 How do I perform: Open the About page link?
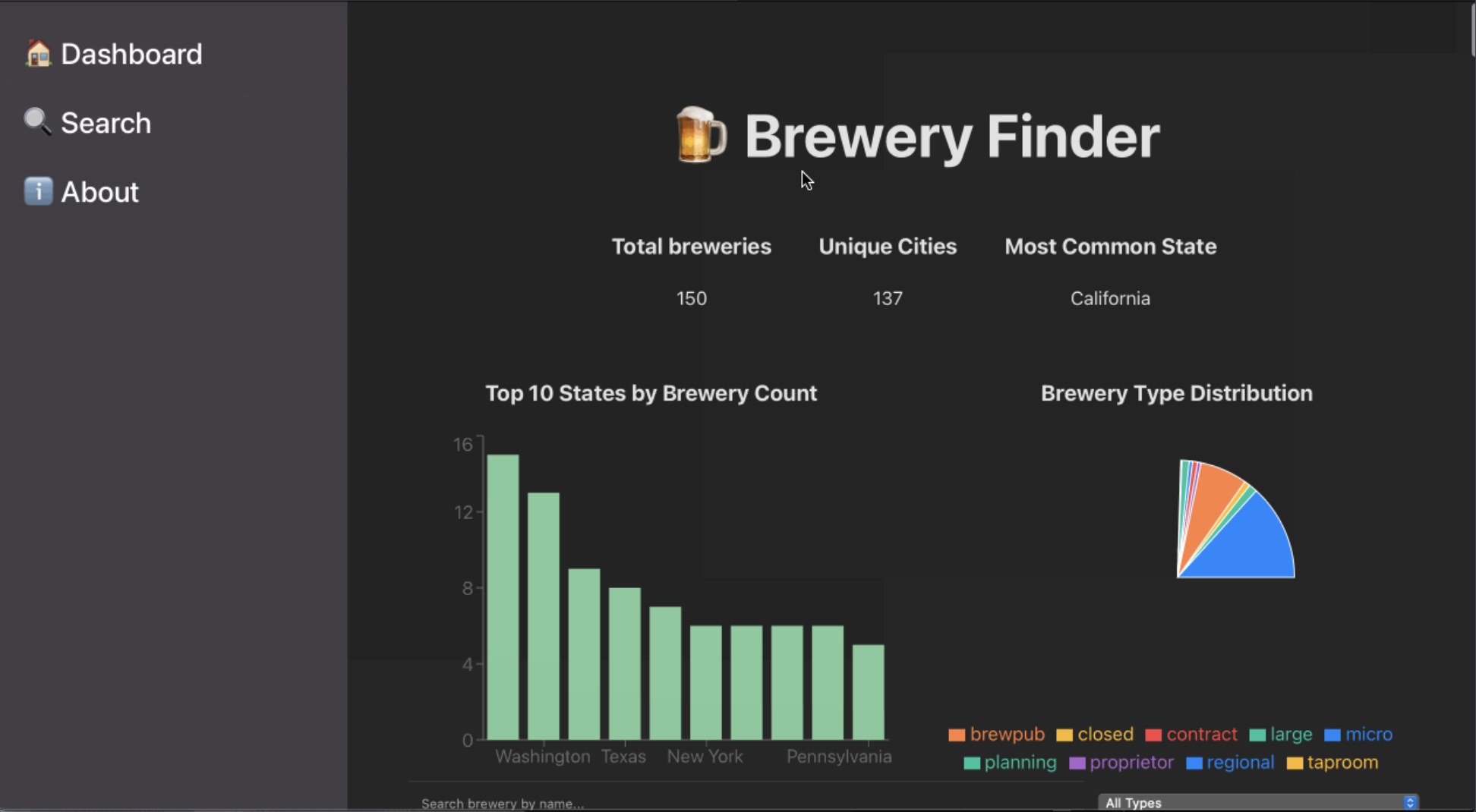pos(82,191)
